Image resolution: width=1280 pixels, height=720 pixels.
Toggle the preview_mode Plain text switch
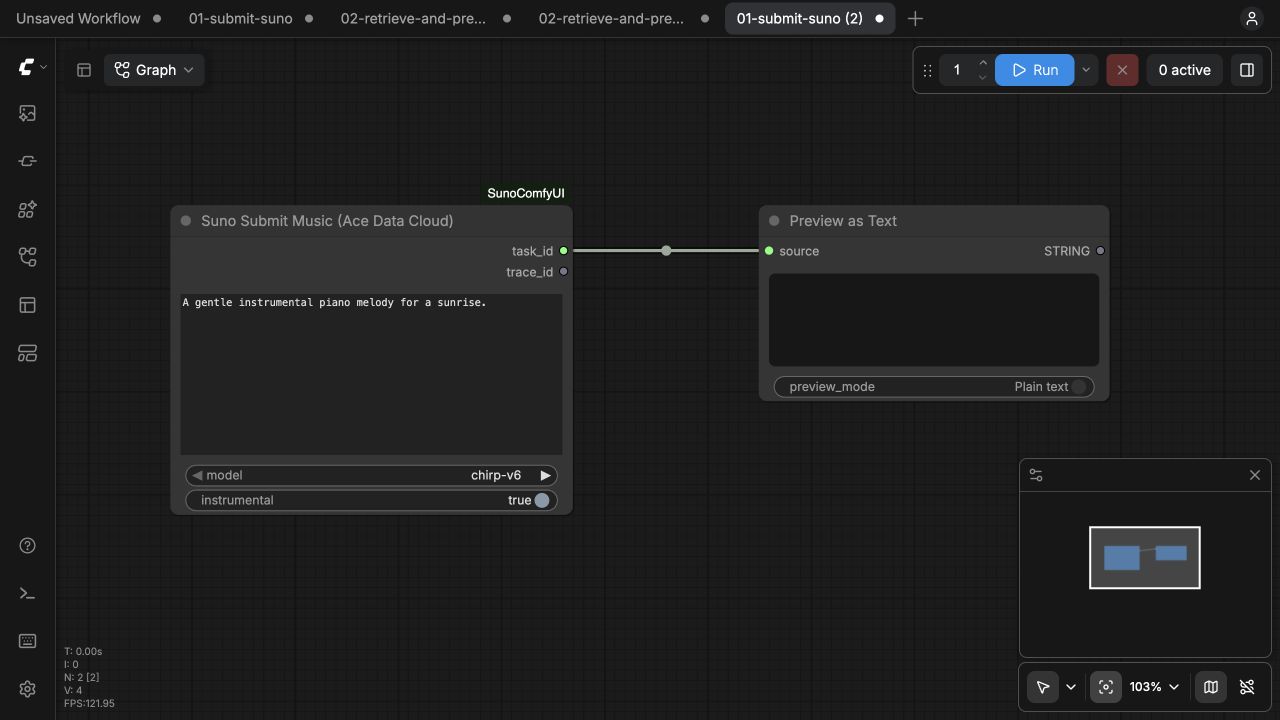click(x=1079, y=387)
